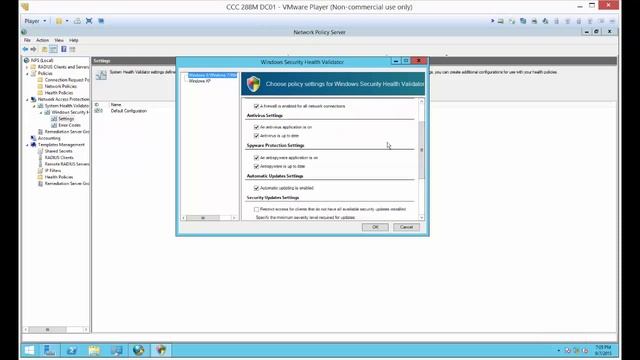Click the validator settings vertical scrollbar thumb
640x360 pixels.
coord(422,150)
